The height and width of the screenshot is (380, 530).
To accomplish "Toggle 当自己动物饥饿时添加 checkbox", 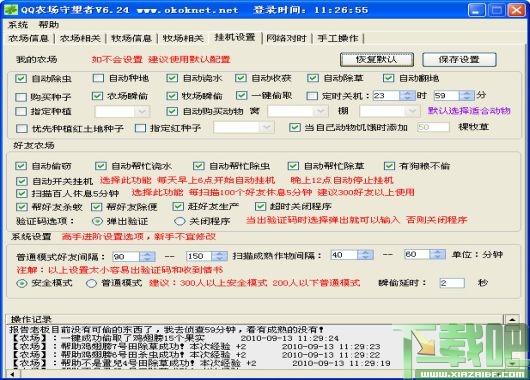I will coord(295,127).
